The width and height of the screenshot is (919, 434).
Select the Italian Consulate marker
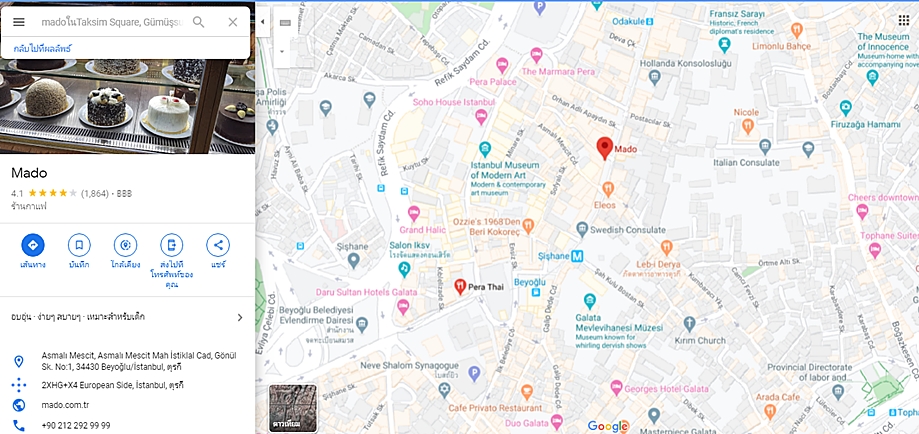765,146
